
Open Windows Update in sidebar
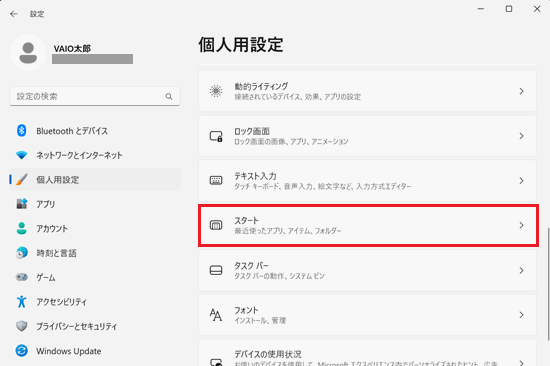coord(95,351)
